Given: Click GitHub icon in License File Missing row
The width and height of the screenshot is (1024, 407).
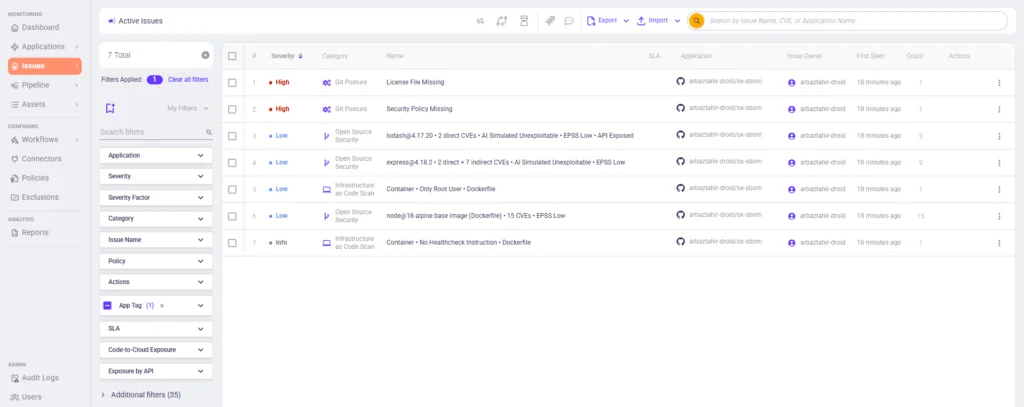Looking at the screenshot, I should coord(680,81).
